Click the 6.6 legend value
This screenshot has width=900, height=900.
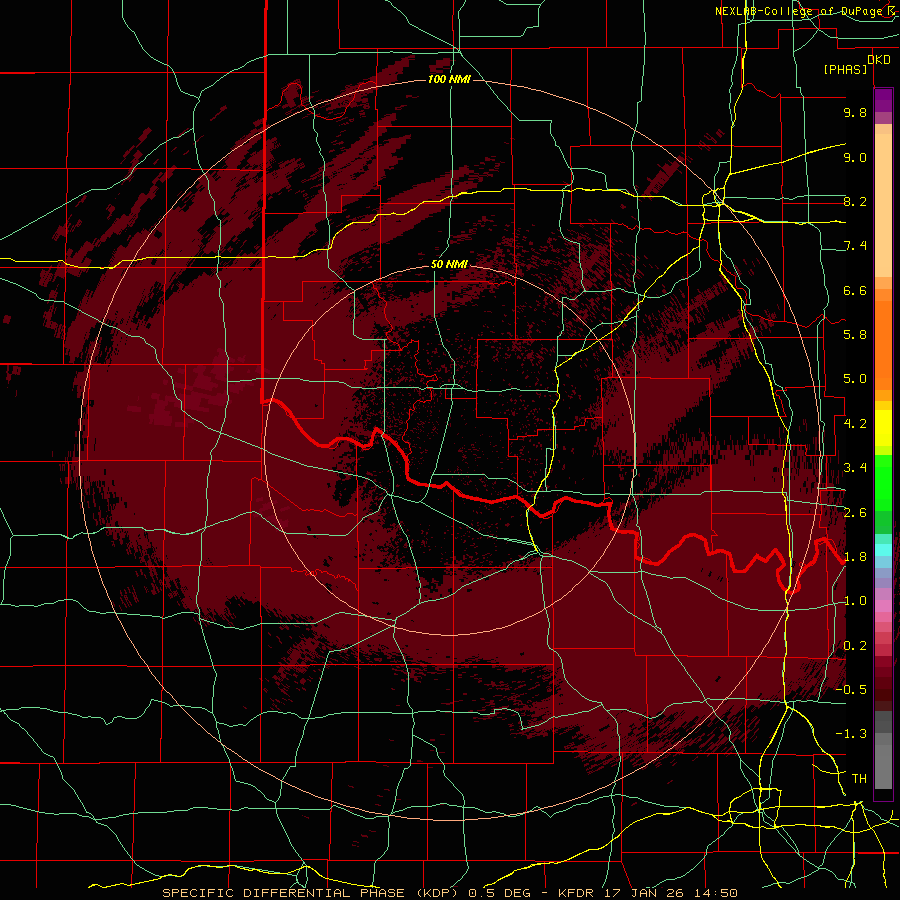[x=855, y=290]
